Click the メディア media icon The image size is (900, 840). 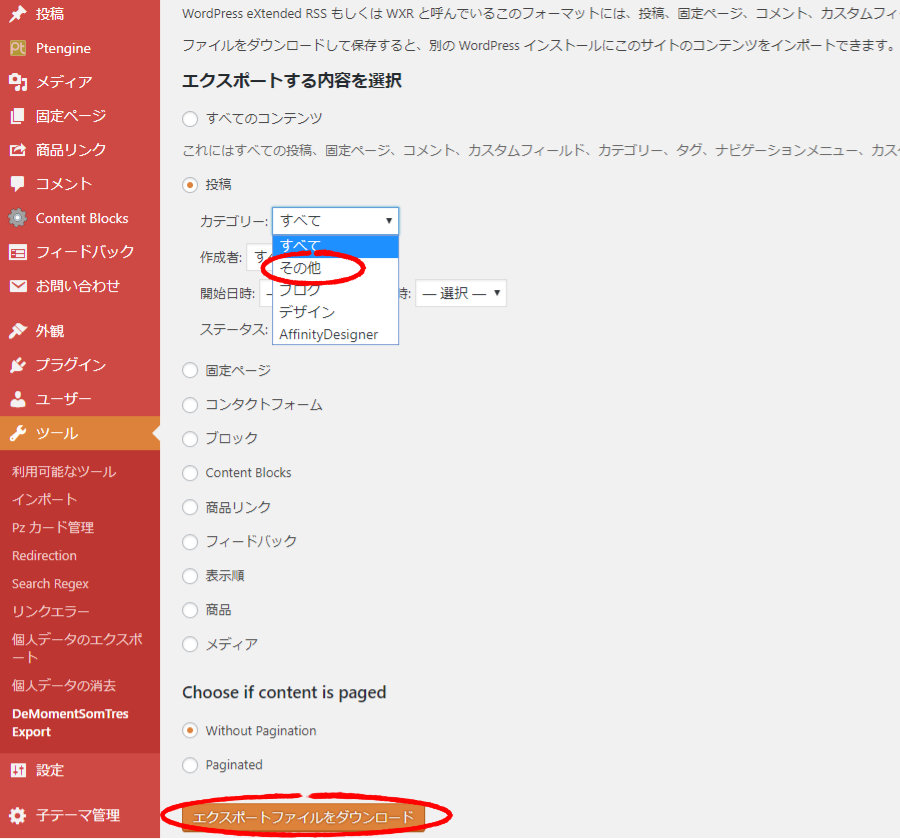(x=18, y=82)
